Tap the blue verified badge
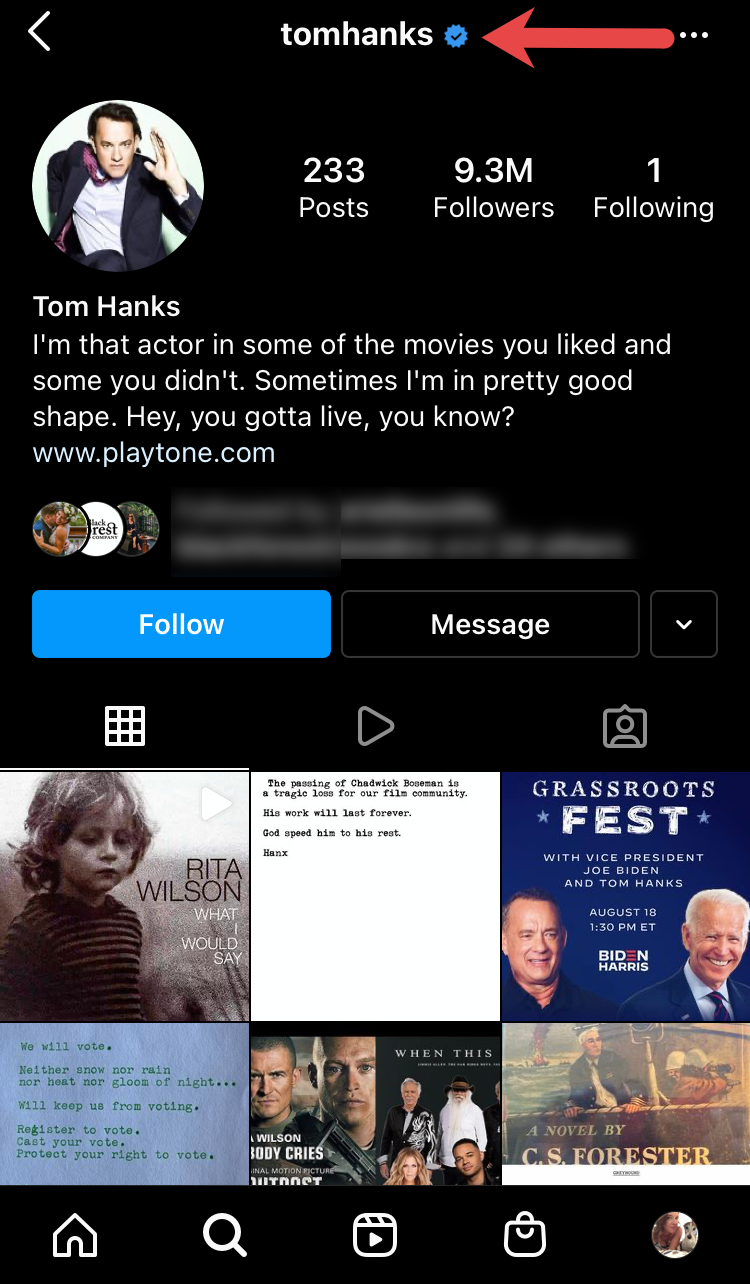Viewport: 750px width, 1284px height. tap(457, 36)
